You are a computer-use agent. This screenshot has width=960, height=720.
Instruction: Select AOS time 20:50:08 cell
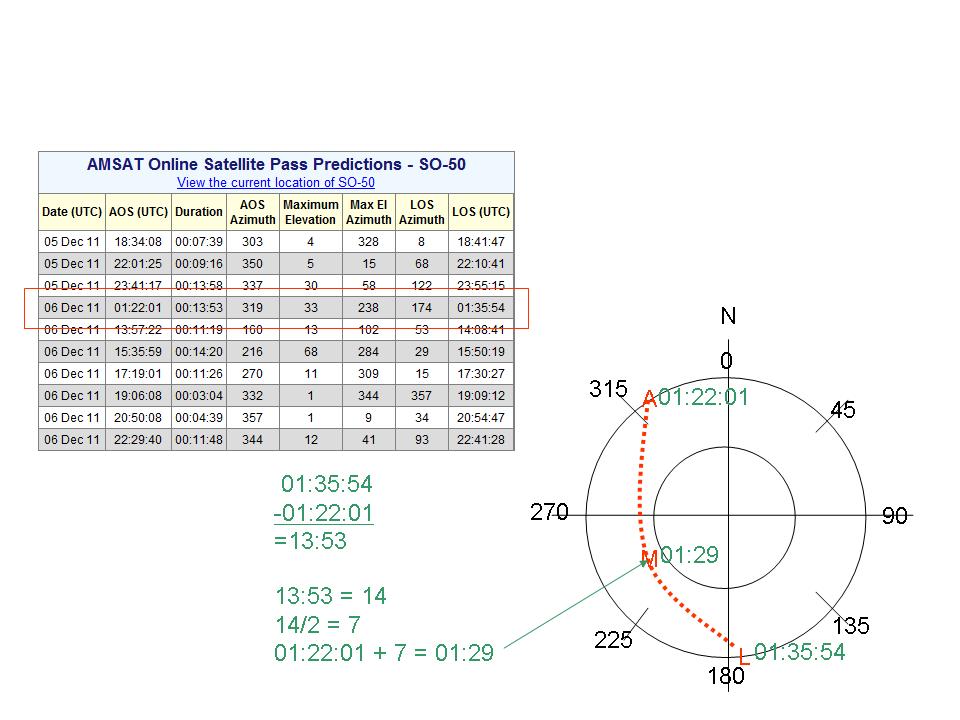tap(138, 418)
